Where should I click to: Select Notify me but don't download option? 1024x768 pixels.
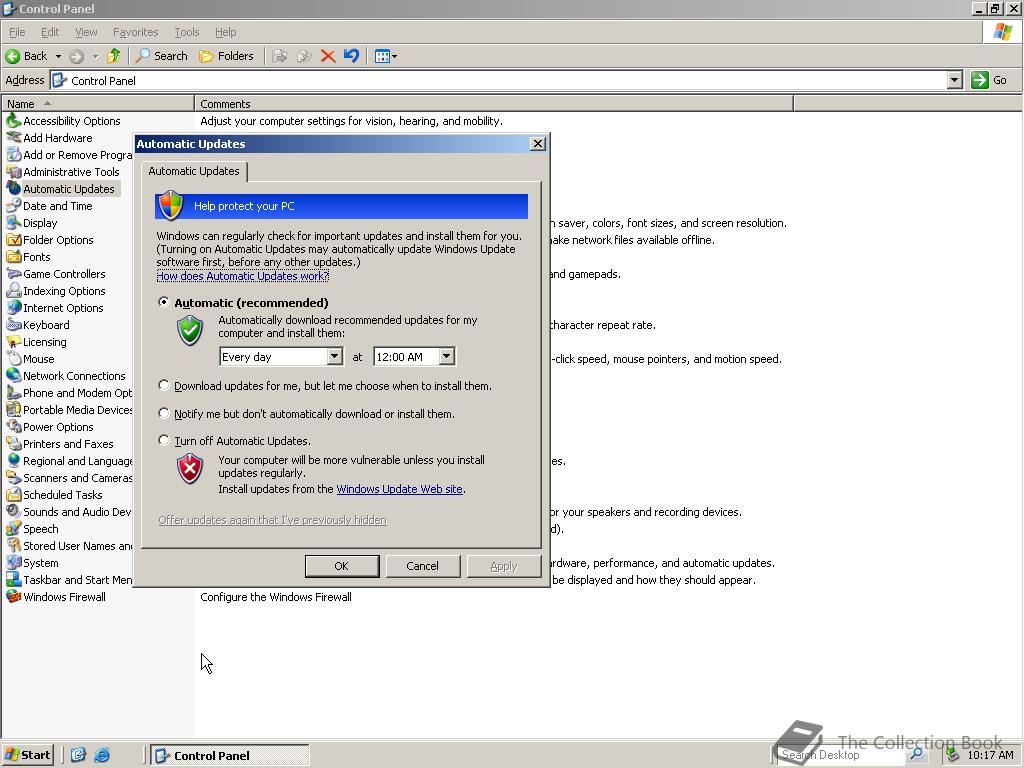[164, 413]
